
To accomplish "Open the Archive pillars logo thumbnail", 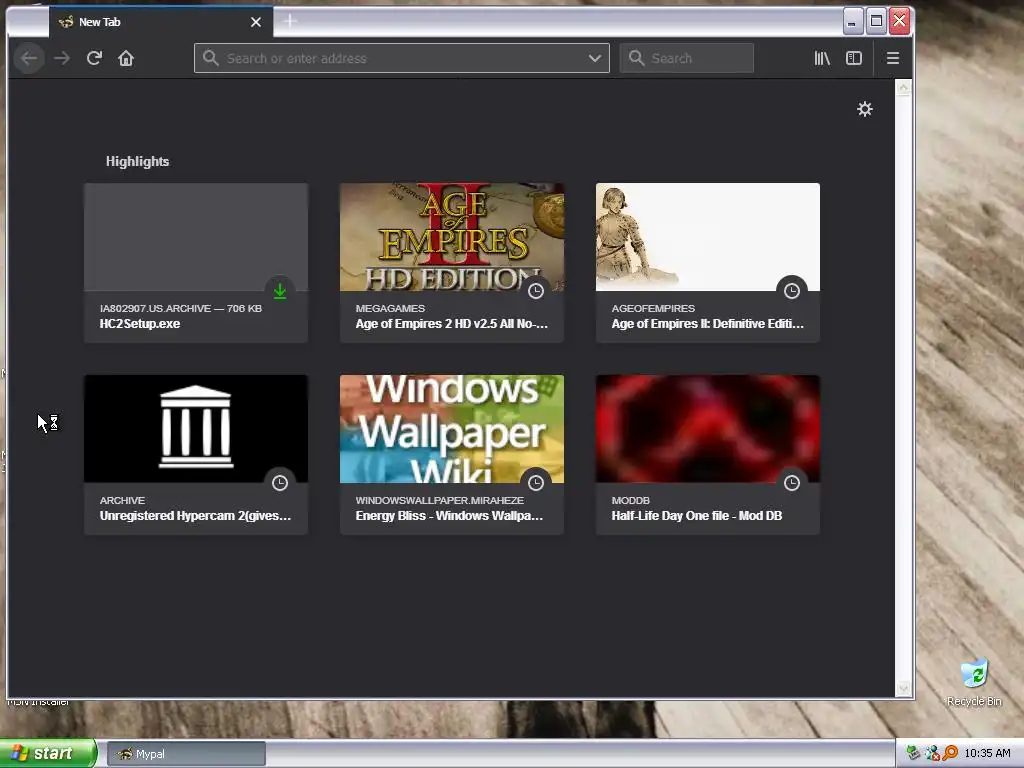I will [x=196, y=429].
